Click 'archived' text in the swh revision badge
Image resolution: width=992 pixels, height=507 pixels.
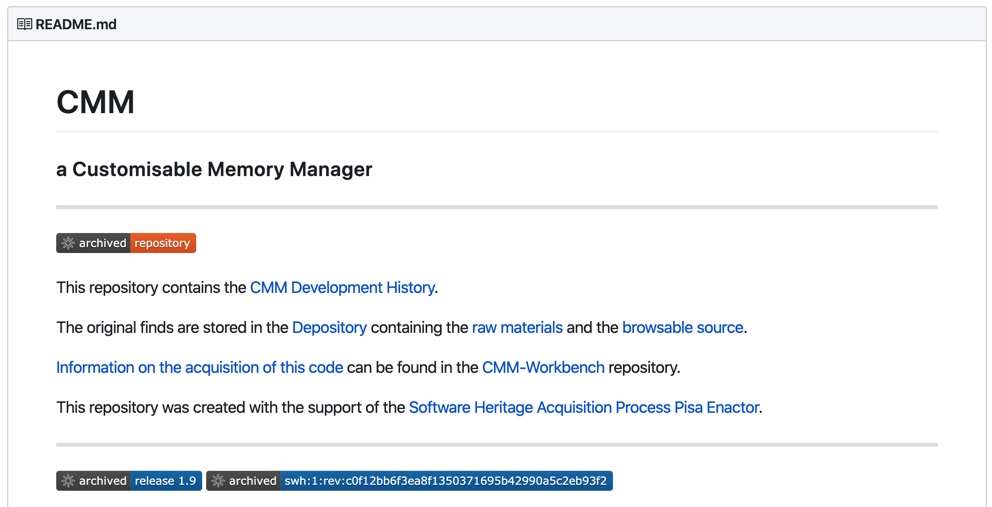click(253, 481)
